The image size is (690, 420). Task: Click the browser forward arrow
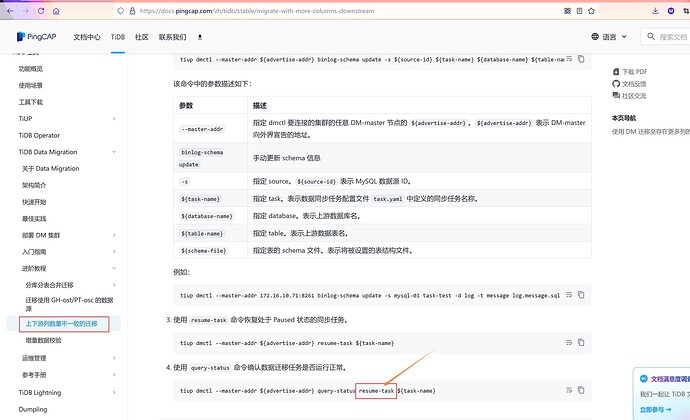click(x=26, y=11)
